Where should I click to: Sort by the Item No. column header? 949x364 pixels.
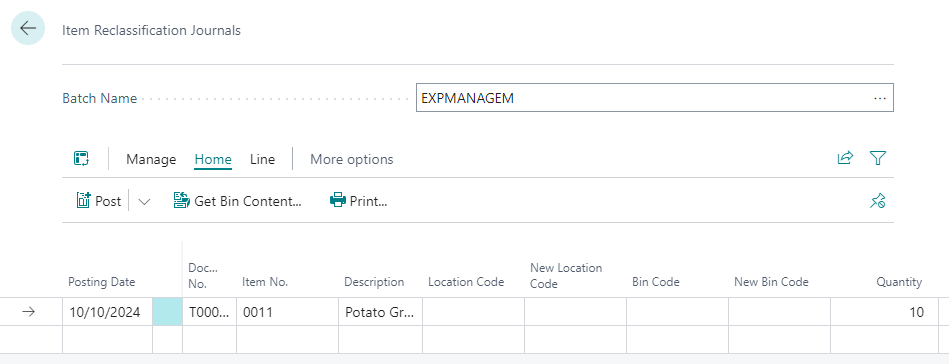click(265, 282)
